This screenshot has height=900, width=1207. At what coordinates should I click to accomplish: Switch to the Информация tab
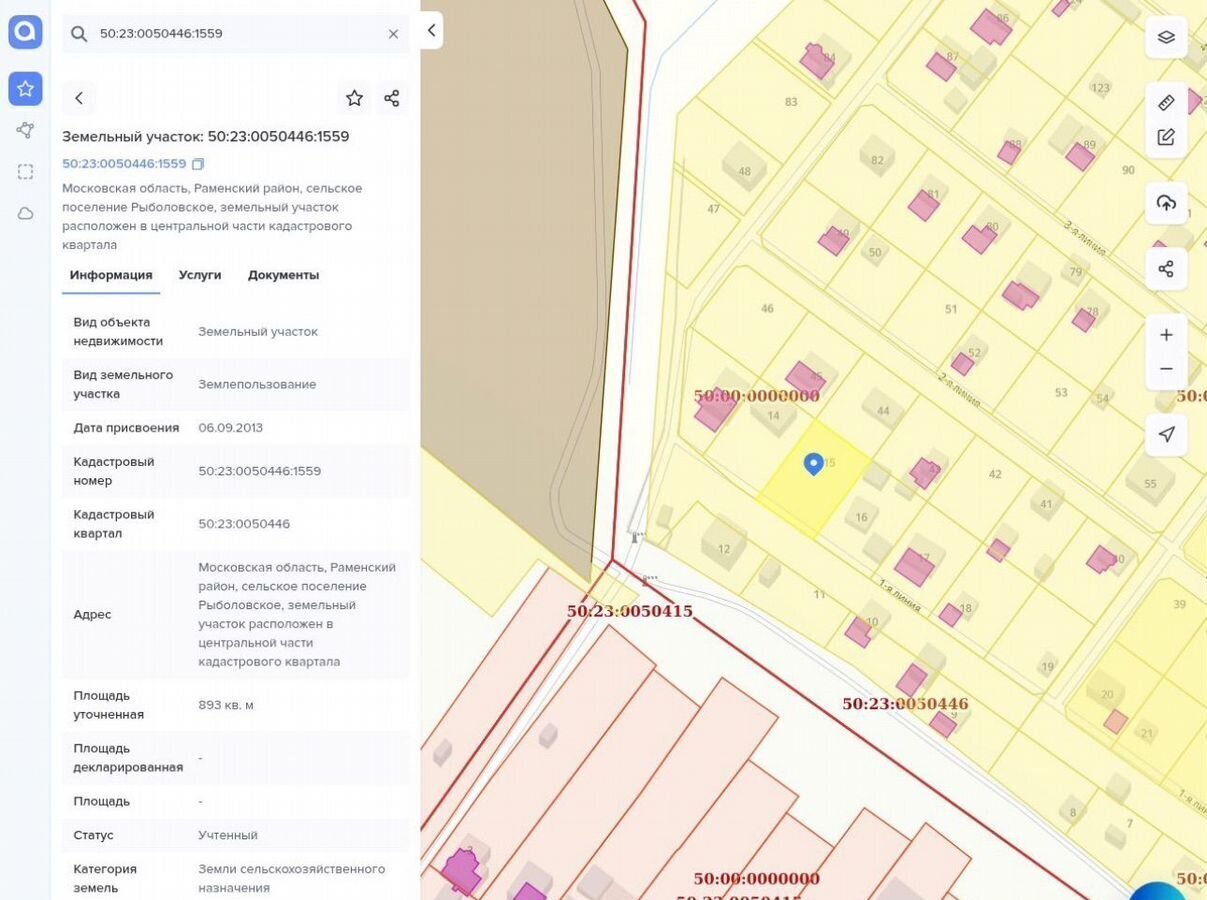click(x=111, y=275)
